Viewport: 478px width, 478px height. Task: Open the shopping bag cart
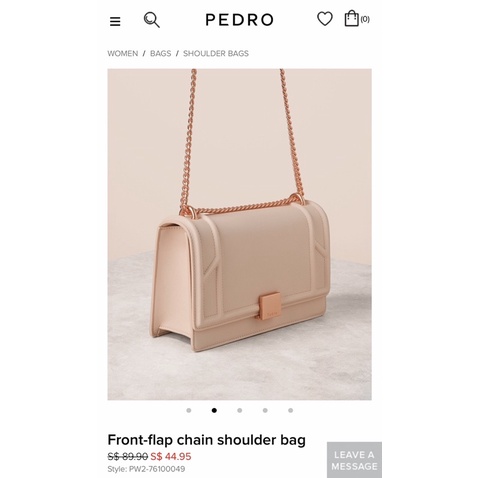pos(351,18)
